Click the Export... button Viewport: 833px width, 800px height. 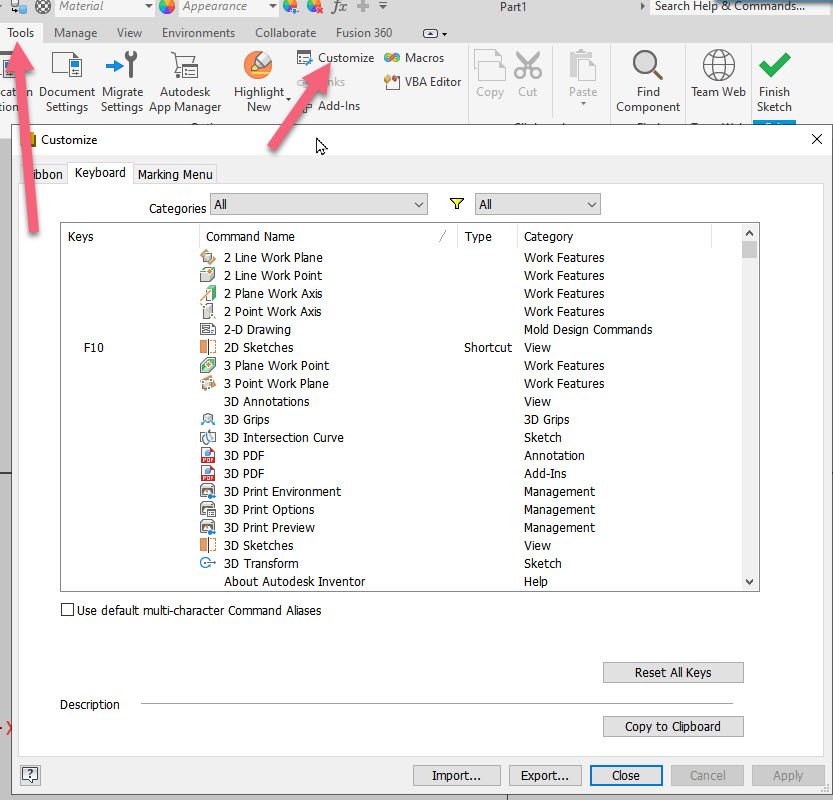[545, 775]
